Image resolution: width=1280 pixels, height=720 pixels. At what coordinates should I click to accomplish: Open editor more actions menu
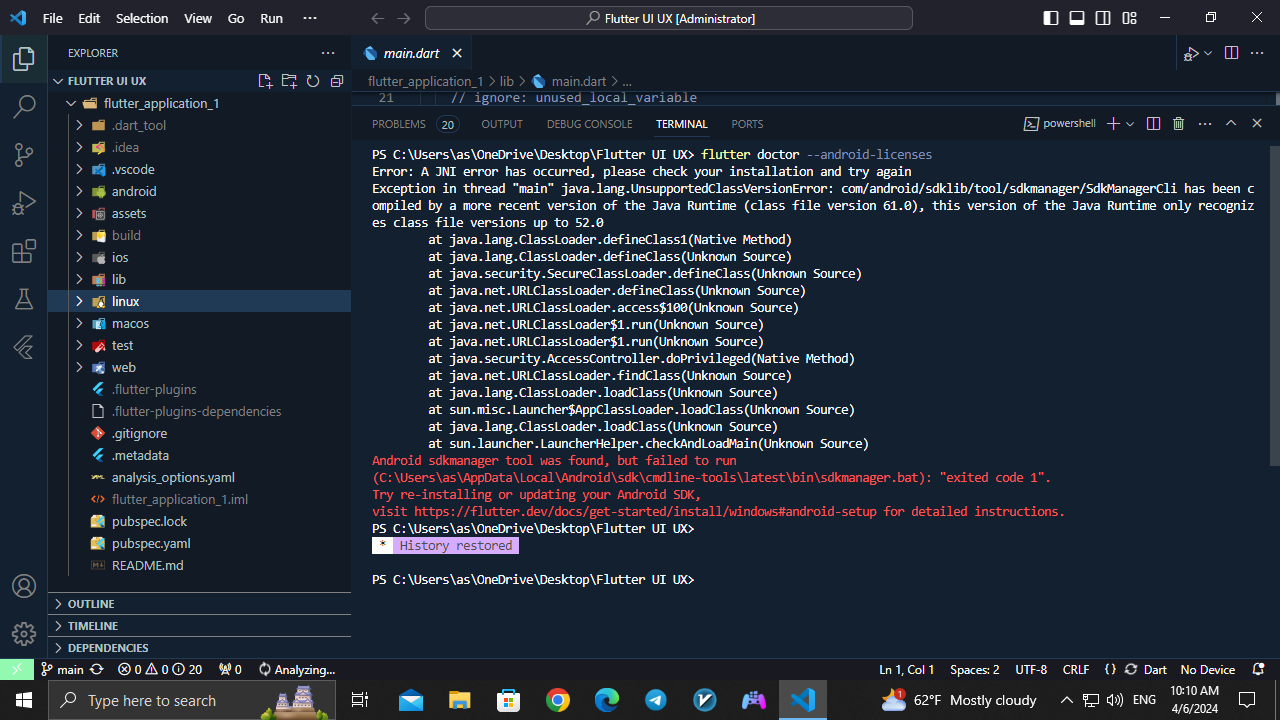[1257, 53]
